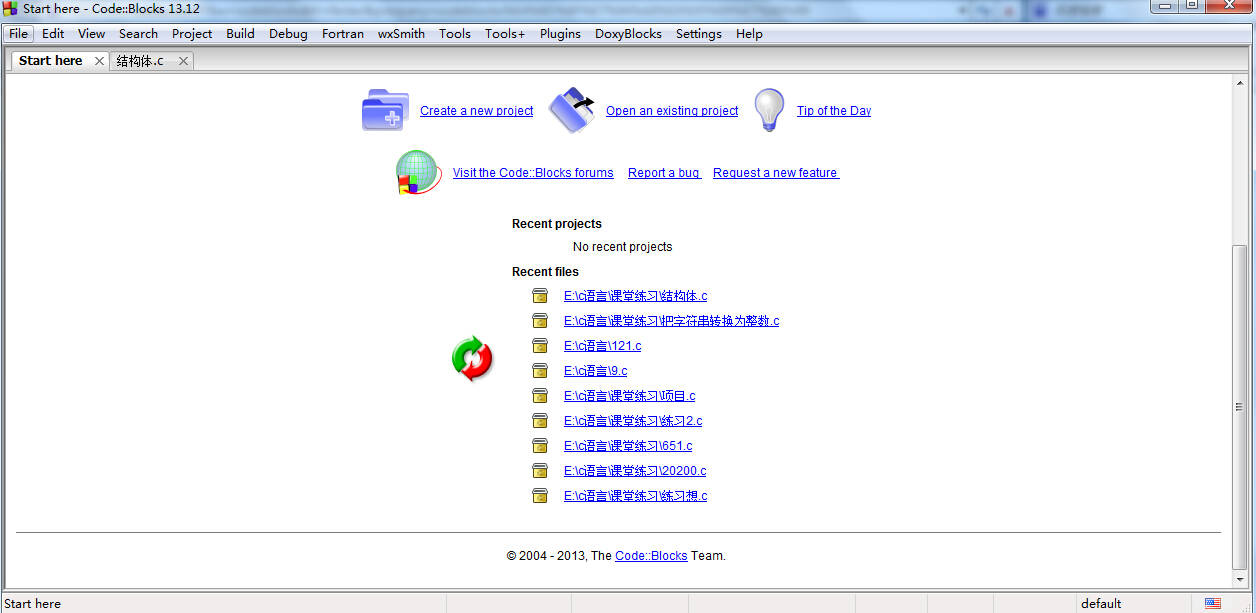Open the File menu
This screenshot has width=1256, height=613.
(19, 33)
